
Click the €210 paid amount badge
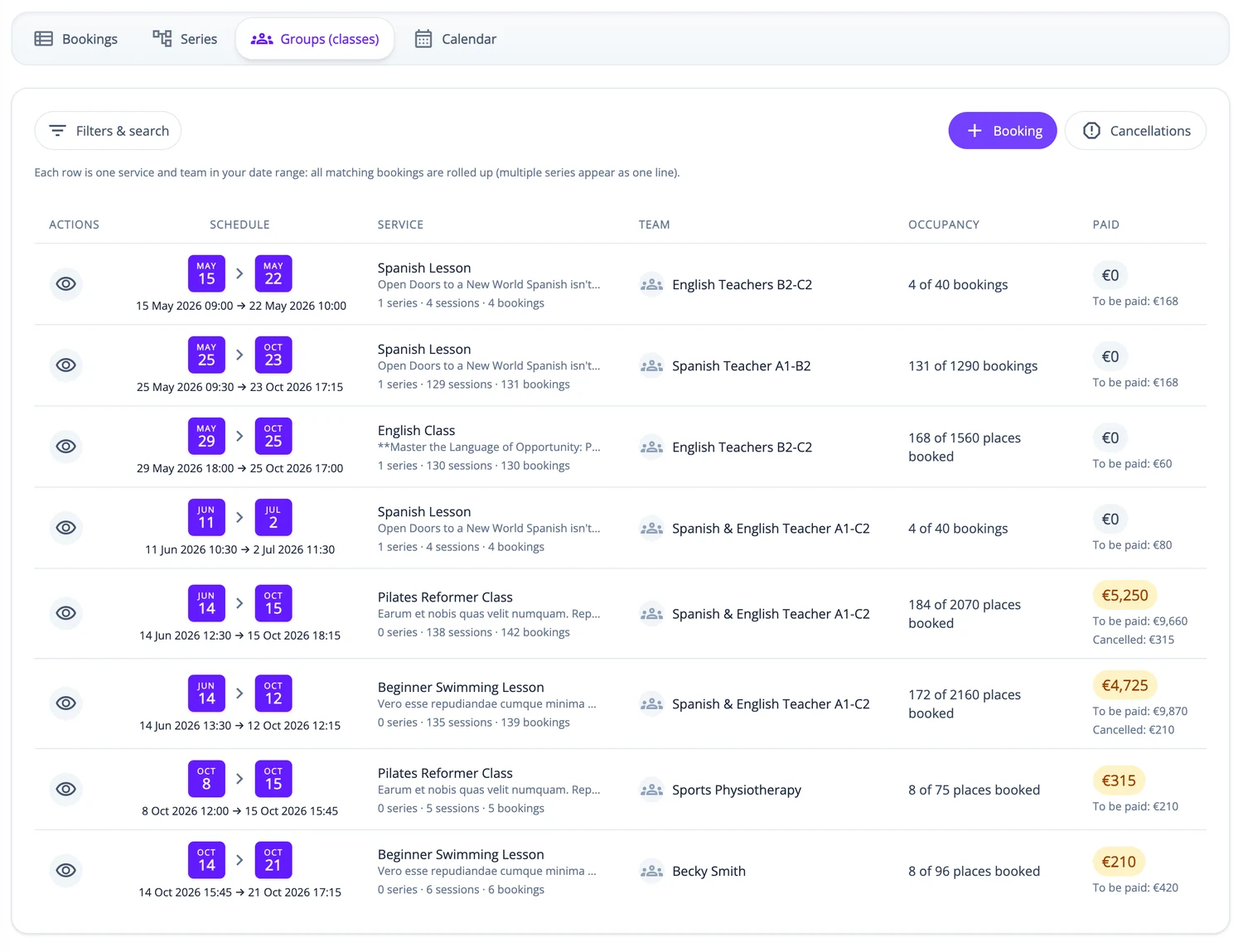pyautogui.click(x=1119, y=862)
